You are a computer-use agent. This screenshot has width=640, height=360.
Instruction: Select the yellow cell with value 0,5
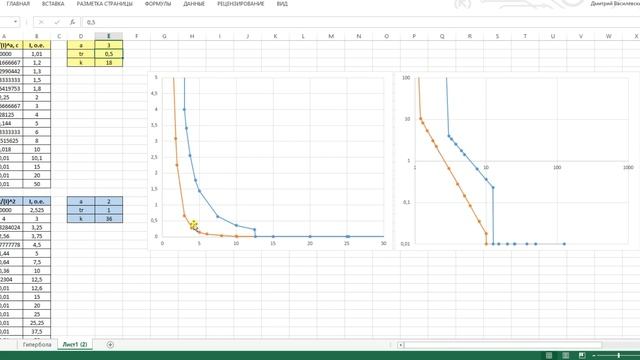109,53
